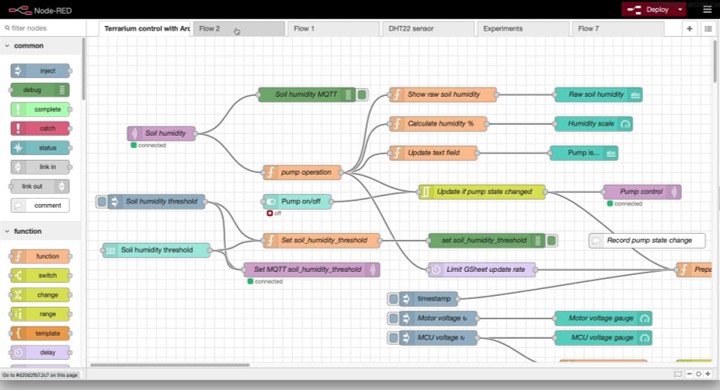Select Update if pump state changed node
The image size is (720, 390).
(482, 192)
